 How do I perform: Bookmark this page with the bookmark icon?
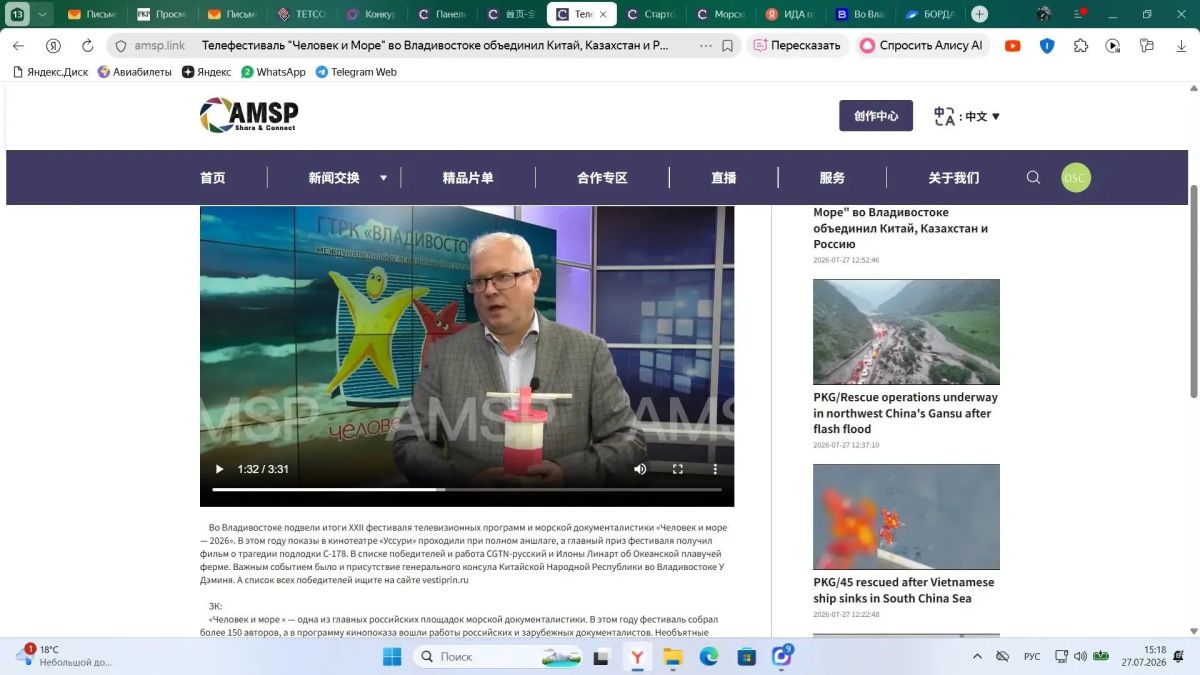click(727, 46)
